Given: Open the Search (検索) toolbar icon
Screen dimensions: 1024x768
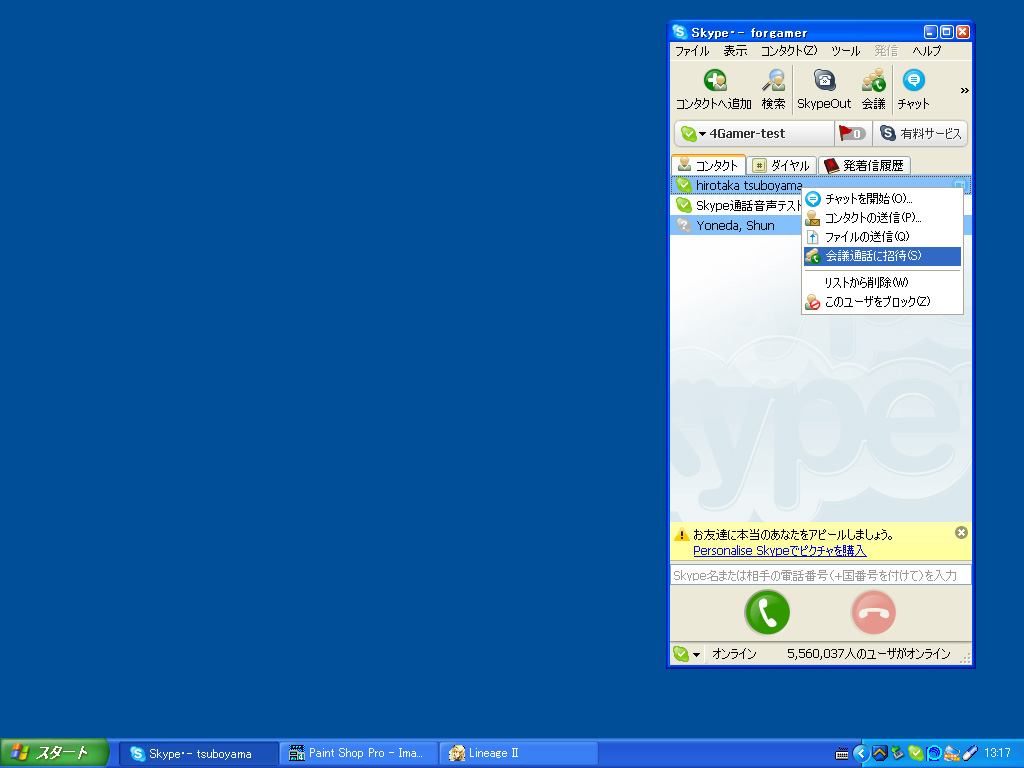Looking at the screenshot, I should click(x=774, y=81).
